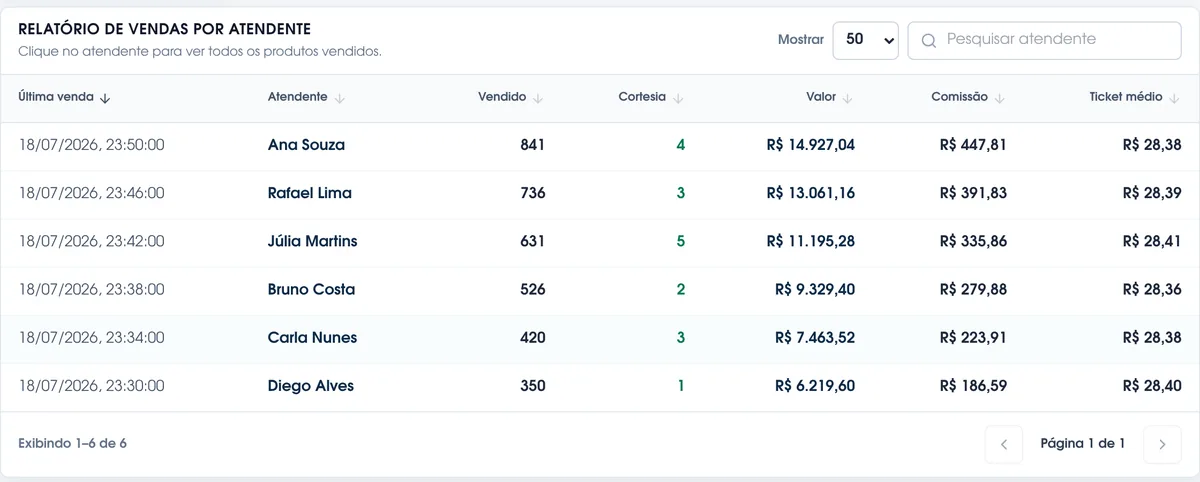Click sort arrow beside Vendido column

tap(538, 98)
